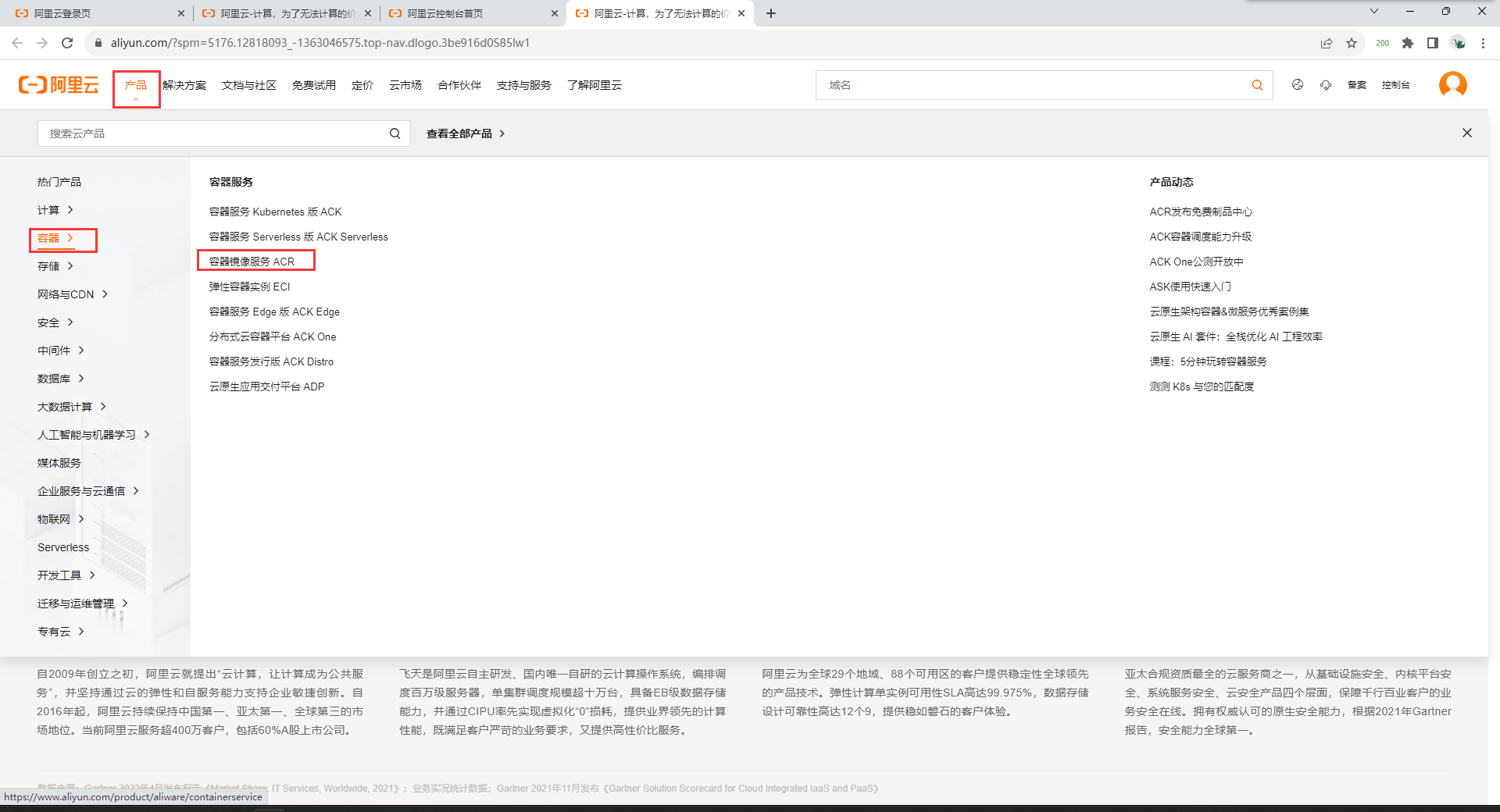1500x812 pixels.
Task: Open 容器服务 Serverless 版 ACK Serverless
Action: (298, 237)
